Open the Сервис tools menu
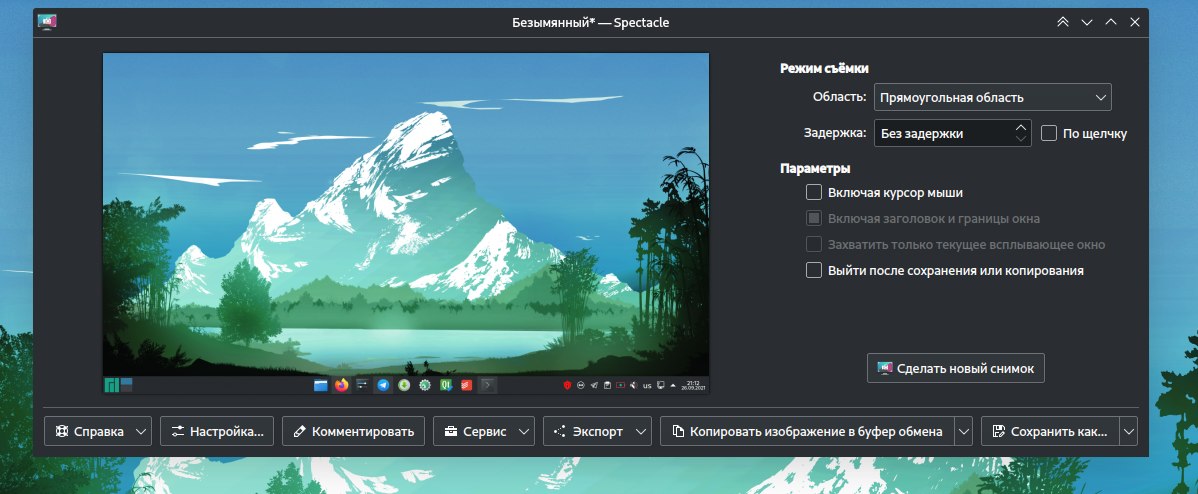This screenshot has height=494, width=1198. pos(484,431)
